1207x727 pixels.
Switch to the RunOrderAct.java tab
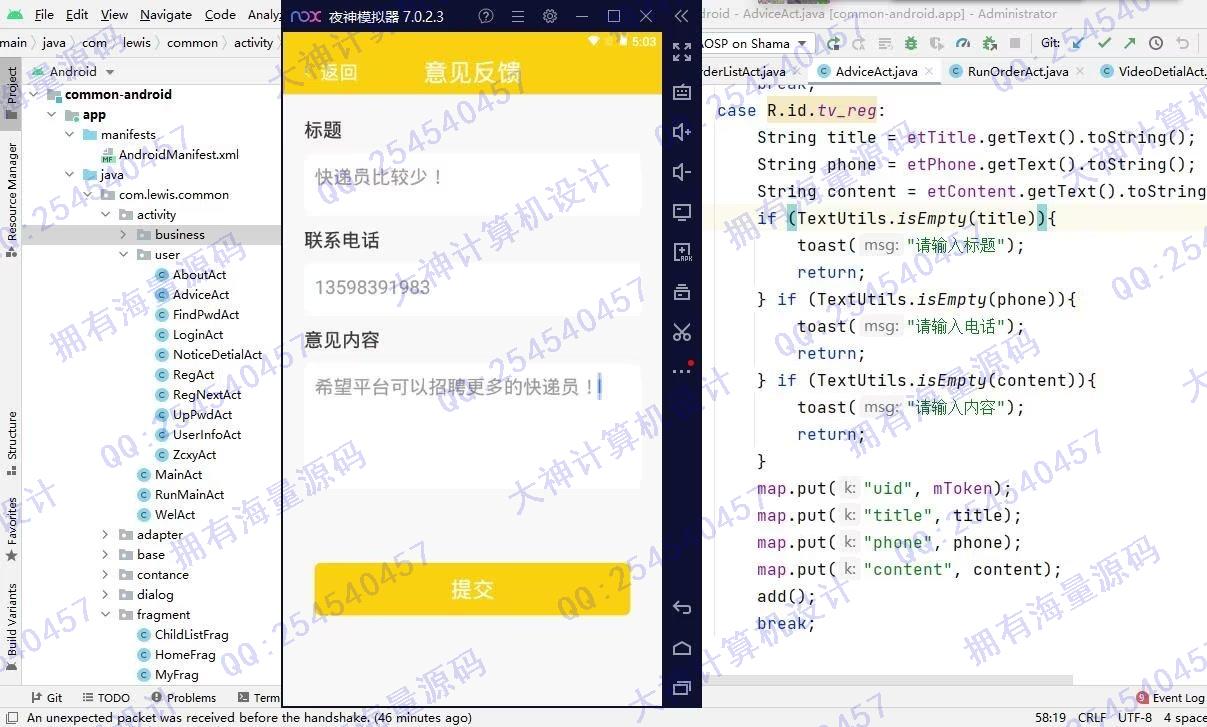1018,72
